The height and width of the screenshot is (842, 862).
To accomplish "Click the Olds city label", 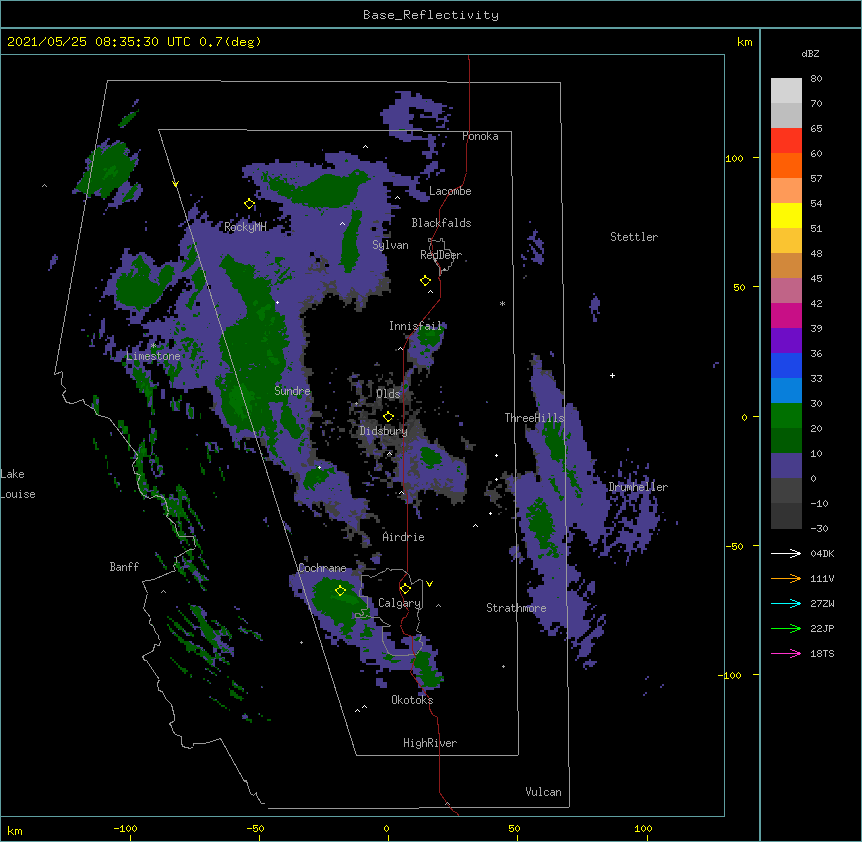I will [388, 394].
